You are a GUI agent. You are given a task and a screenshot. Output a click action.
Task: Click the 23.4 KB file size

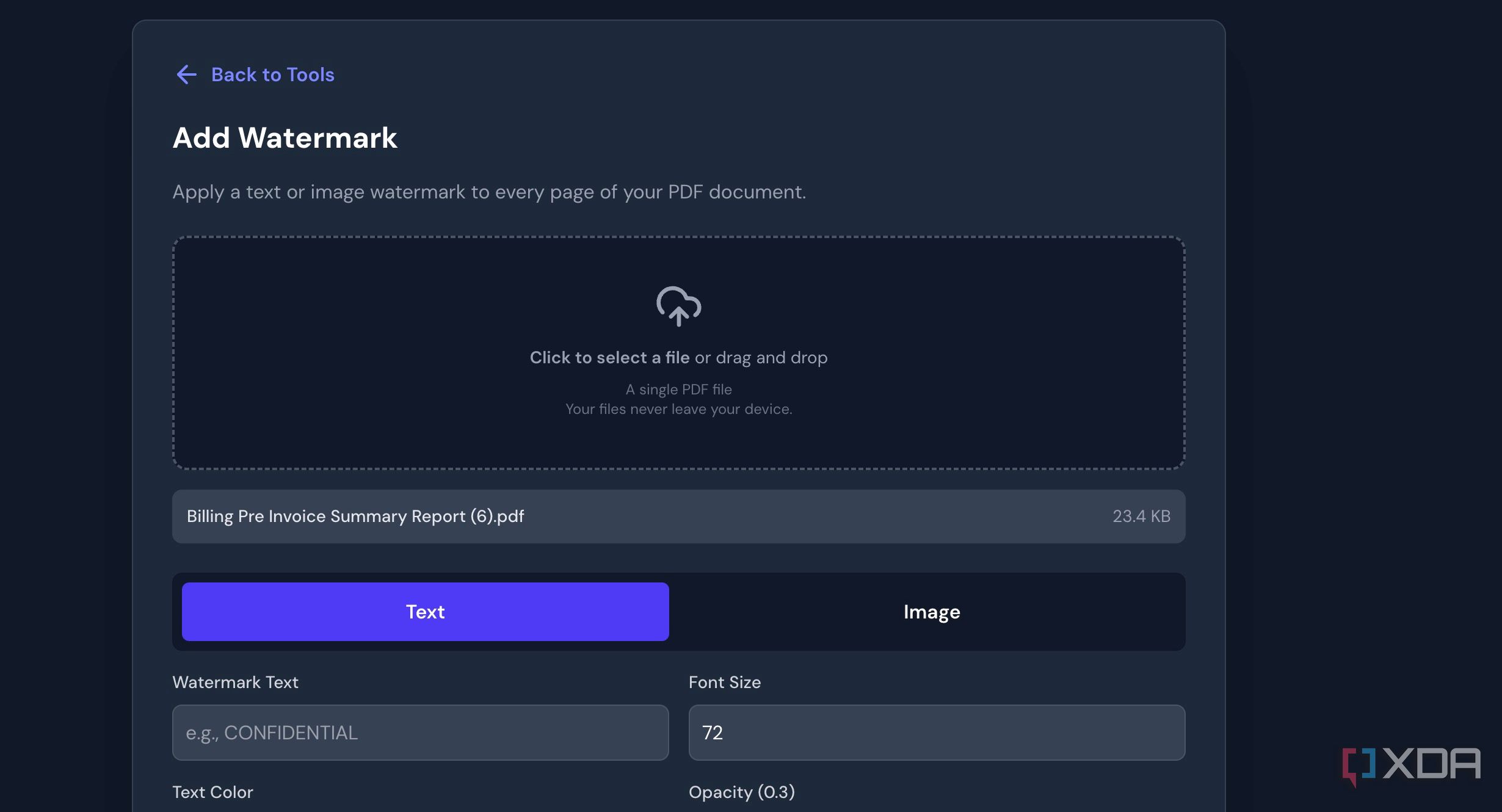click(1141, 517)
